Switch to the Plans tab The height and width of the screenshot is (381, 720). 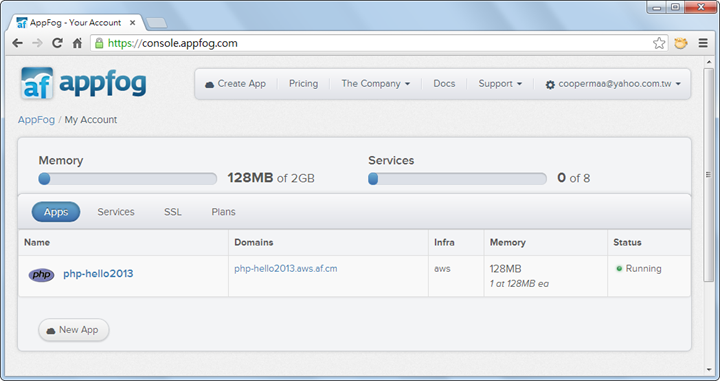224,212
